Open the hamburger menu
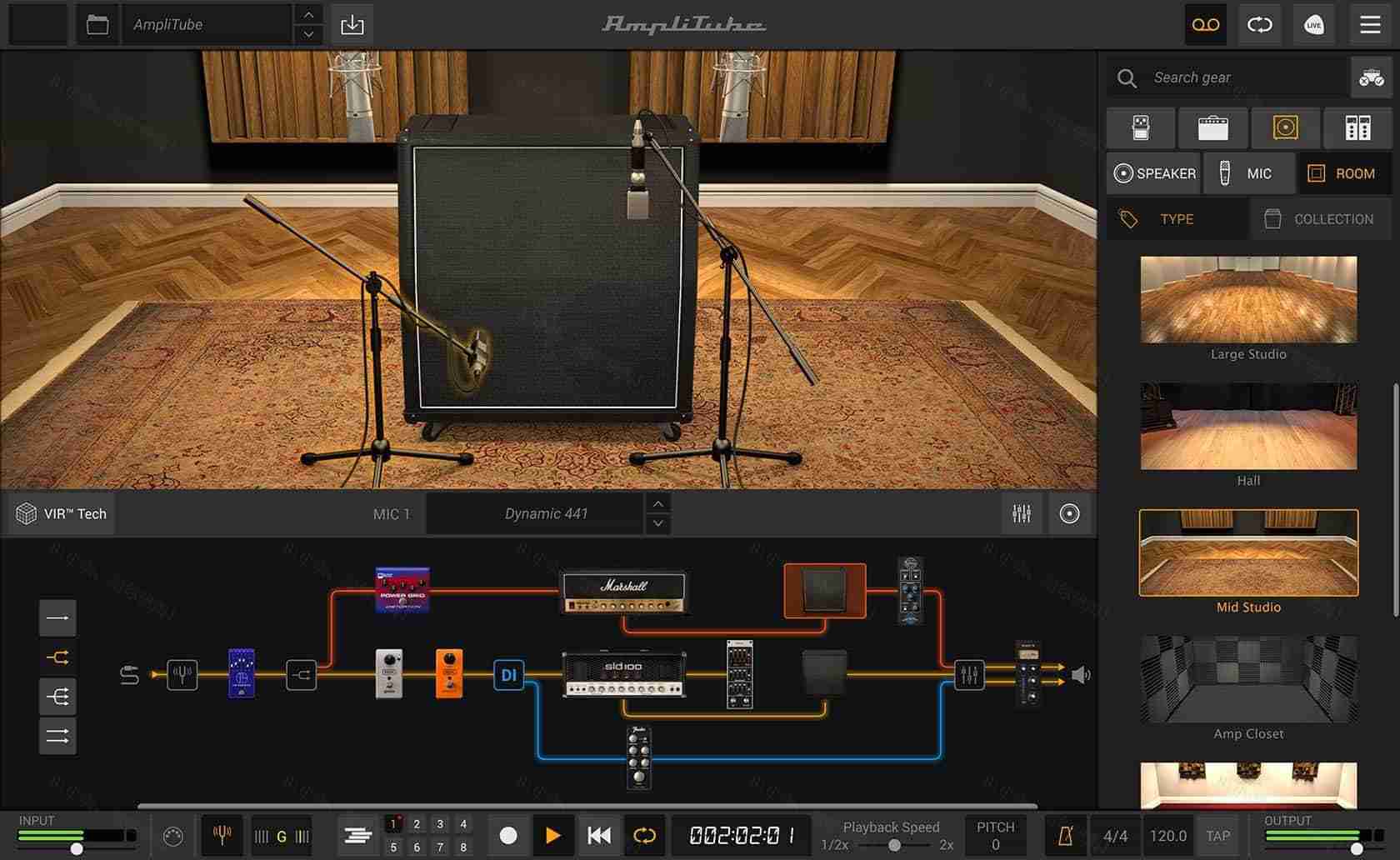 [x=1369, y=24]
